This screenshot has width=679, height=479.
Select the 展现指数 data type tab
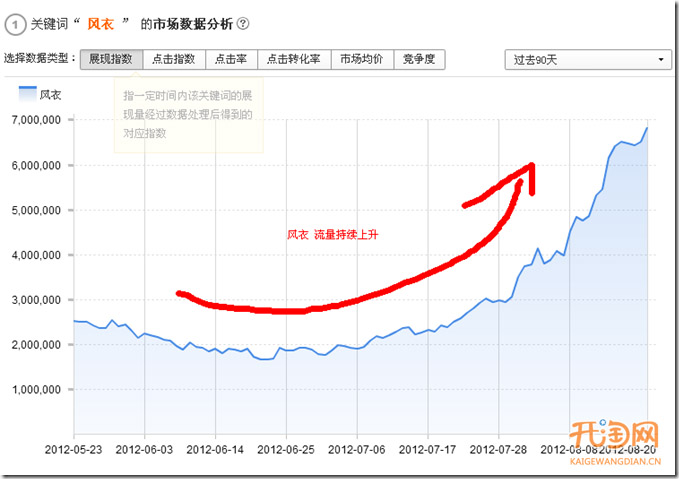click(111, 59)
